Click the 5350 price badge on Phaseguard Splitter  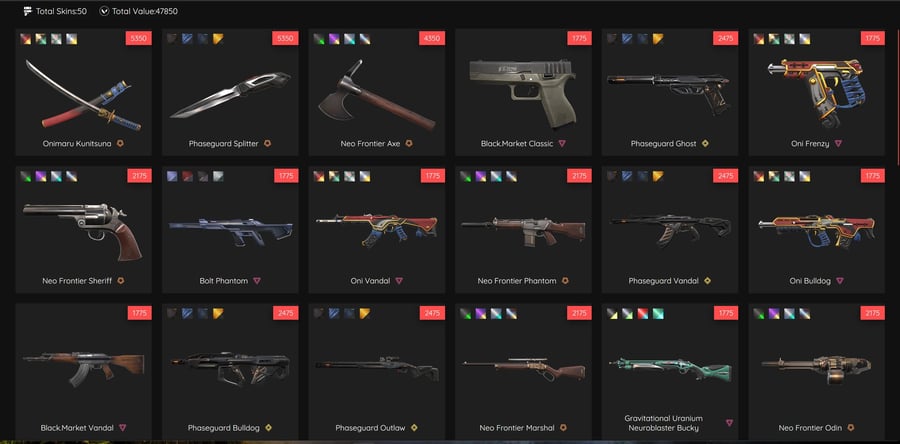[x=285, y=38]
